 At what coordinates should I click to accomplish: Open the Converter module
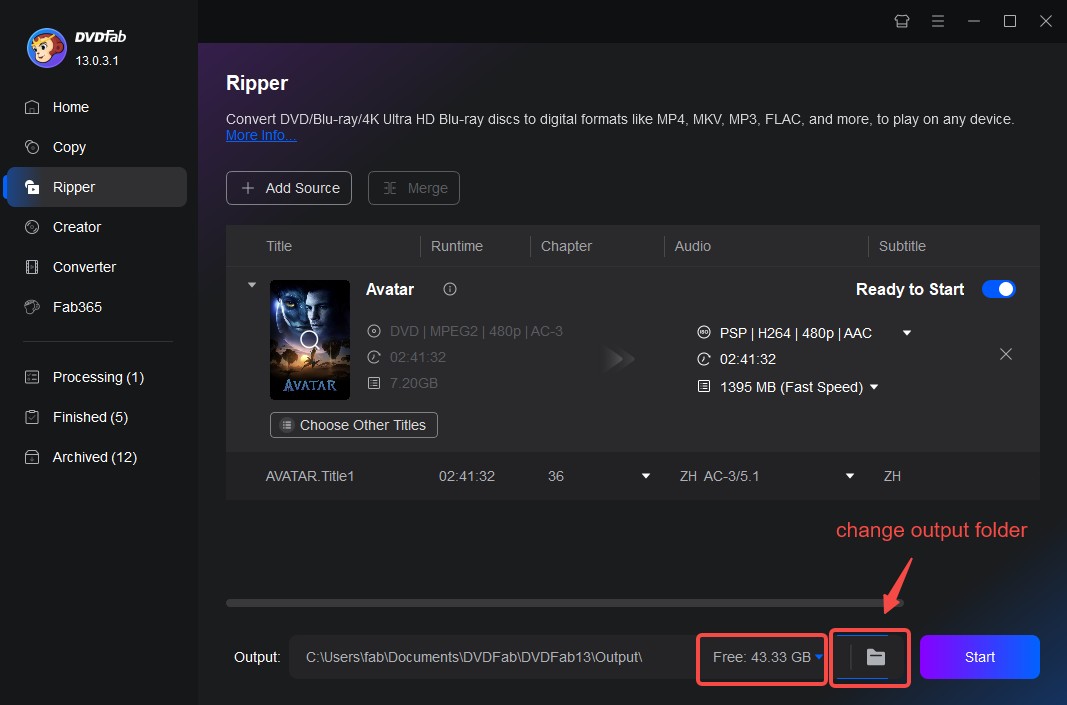(83, 267)
